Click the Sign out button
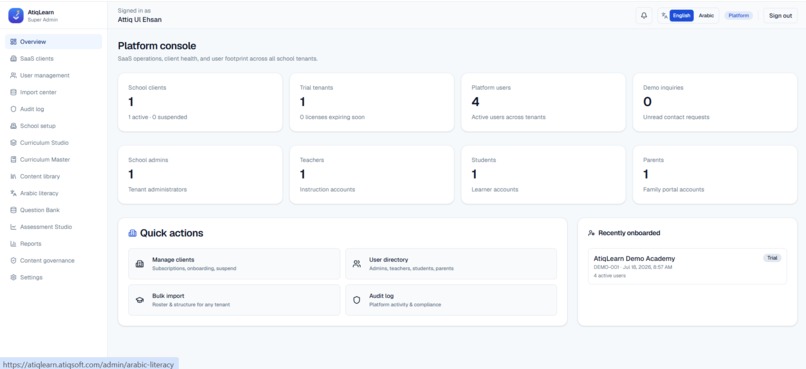Viewport: 806px width, 369px height. [780, 15]
